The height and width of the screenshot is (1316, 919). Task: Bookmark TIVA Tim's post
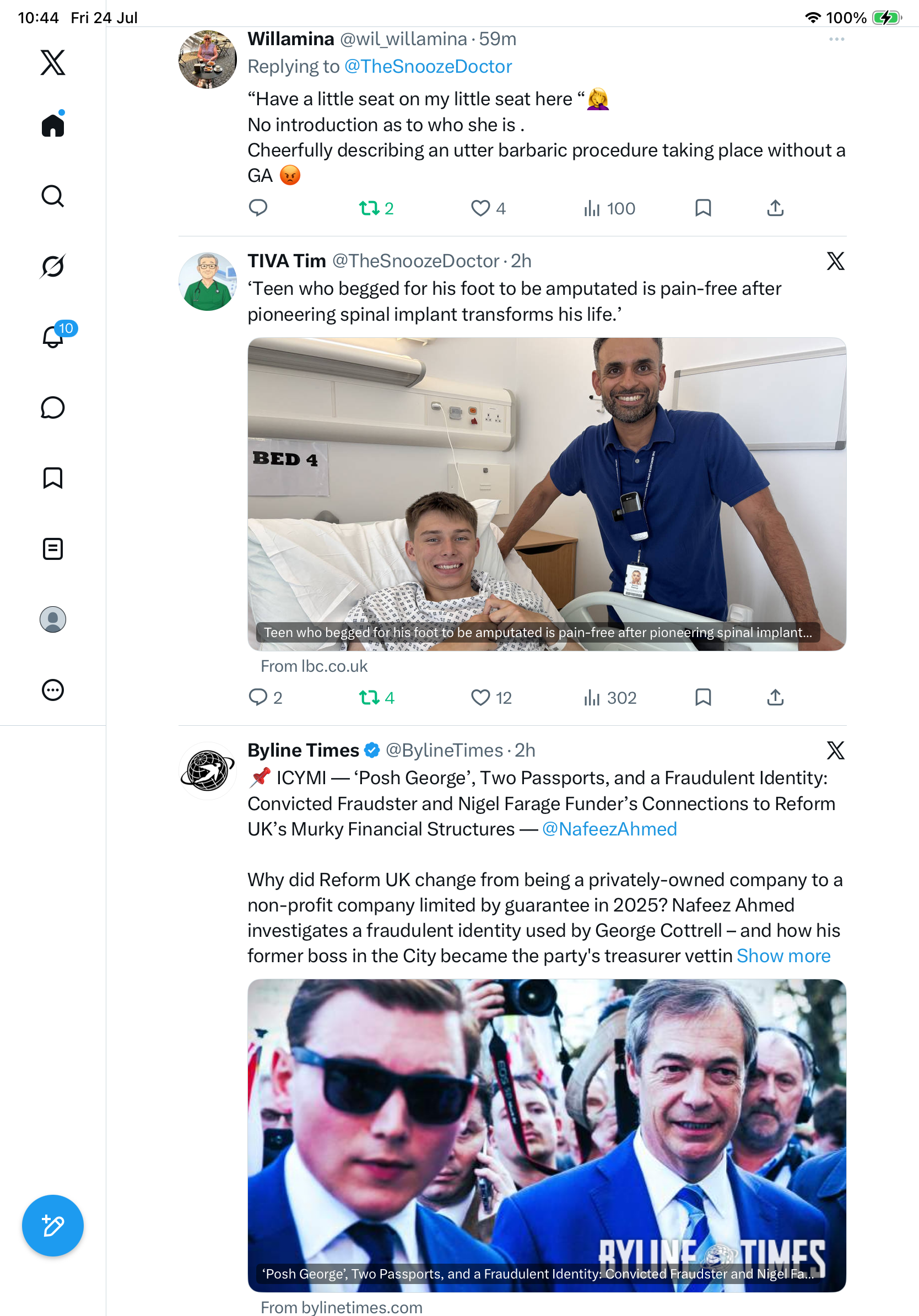(x=703, y=697)
